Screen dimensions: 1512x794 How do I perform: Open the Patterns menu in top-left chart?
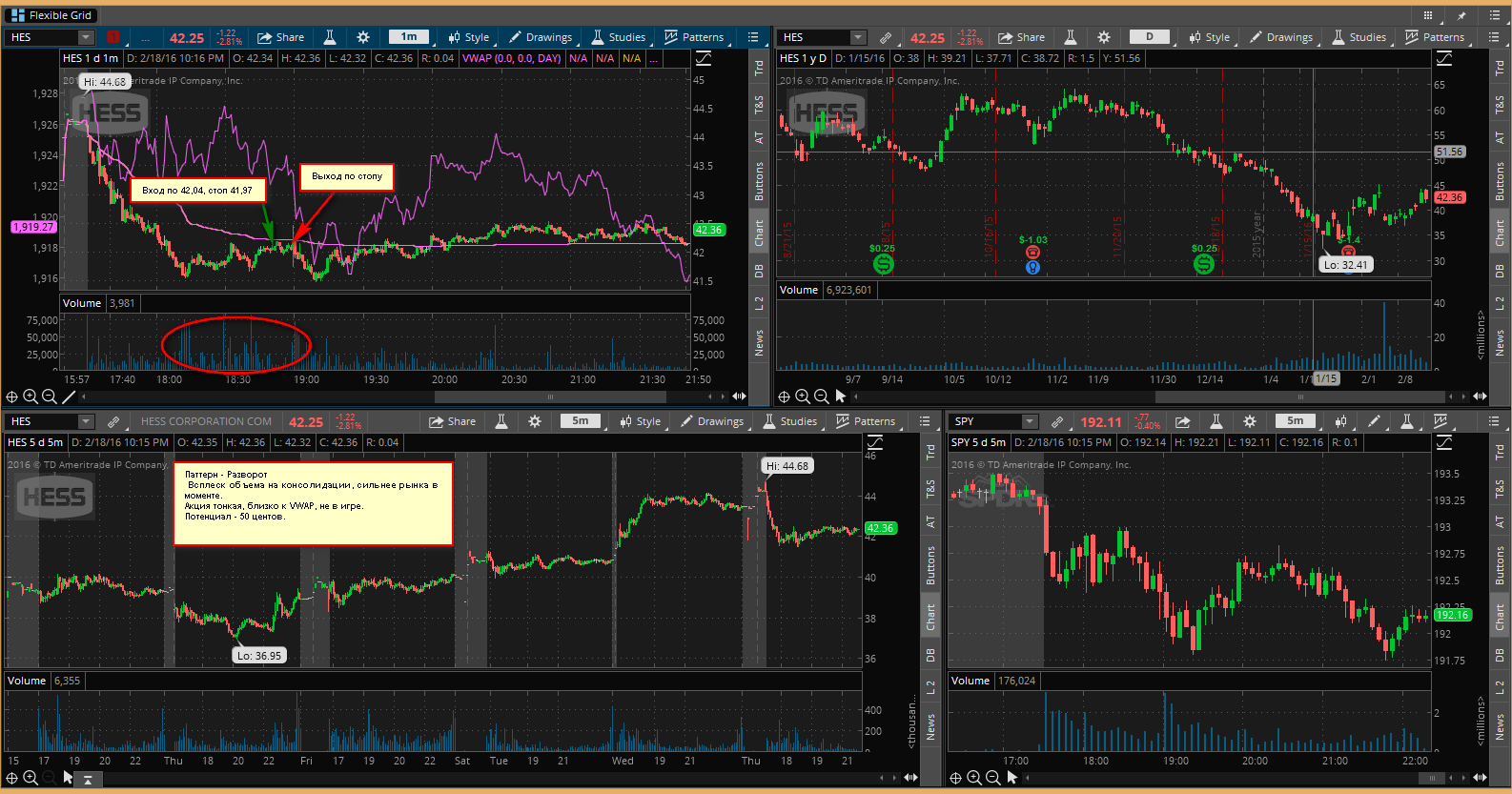coord(694,37)
